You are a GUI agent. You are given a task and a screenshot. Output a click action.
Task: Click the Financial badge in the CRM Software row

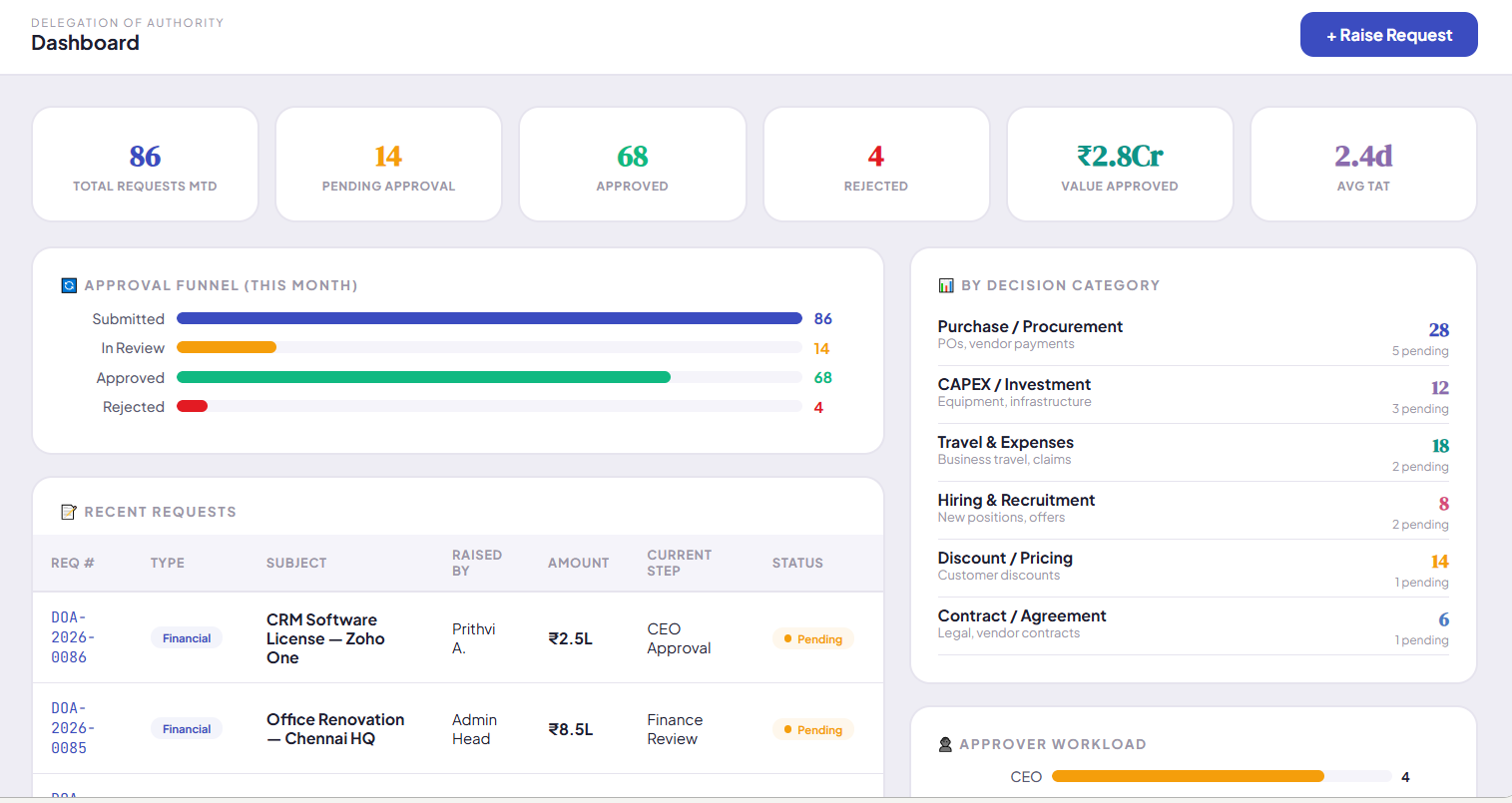point(187,638)
